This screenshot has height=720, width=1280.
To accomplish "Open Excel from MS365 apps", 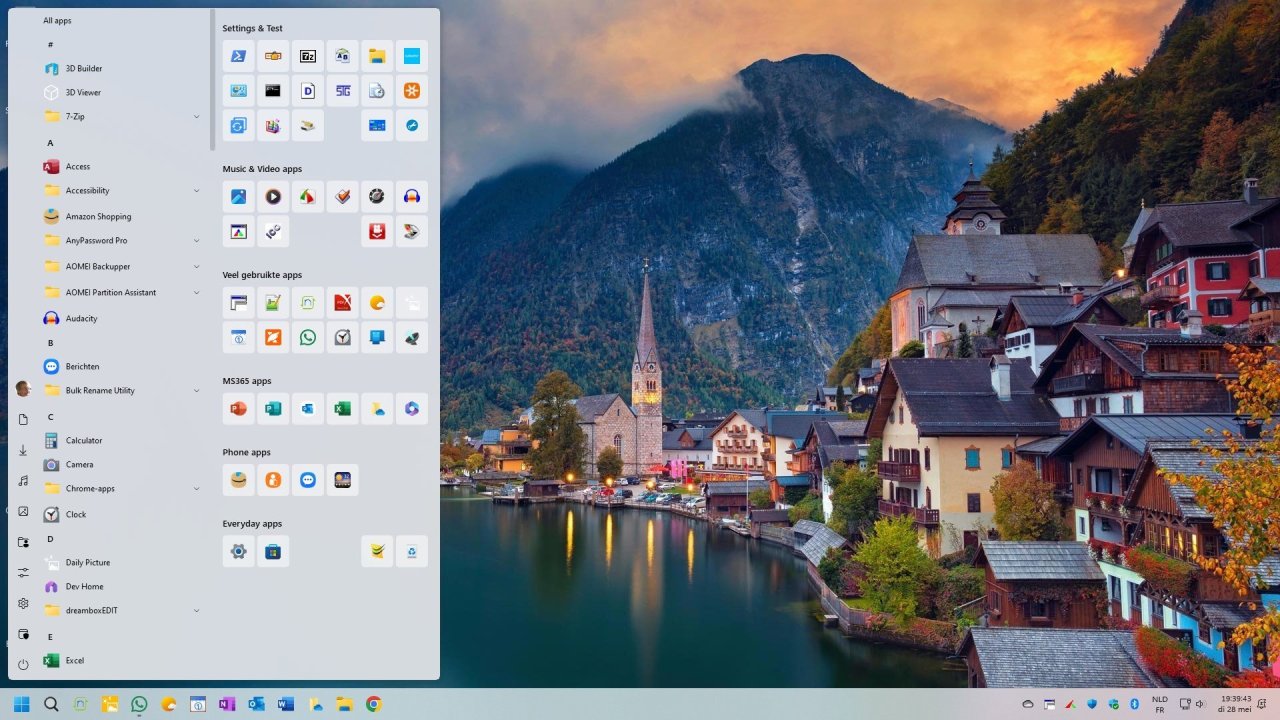I will tap(342, 408).
